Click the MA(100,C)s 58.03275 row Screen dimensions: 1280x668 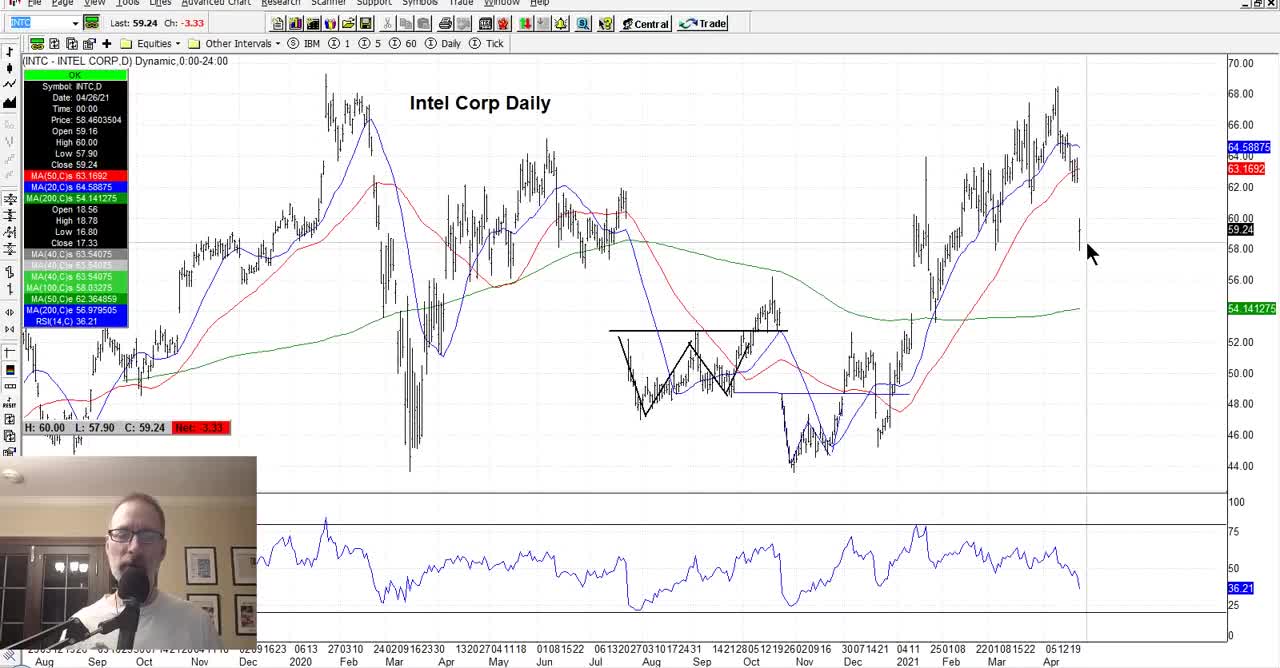[75, 288]
